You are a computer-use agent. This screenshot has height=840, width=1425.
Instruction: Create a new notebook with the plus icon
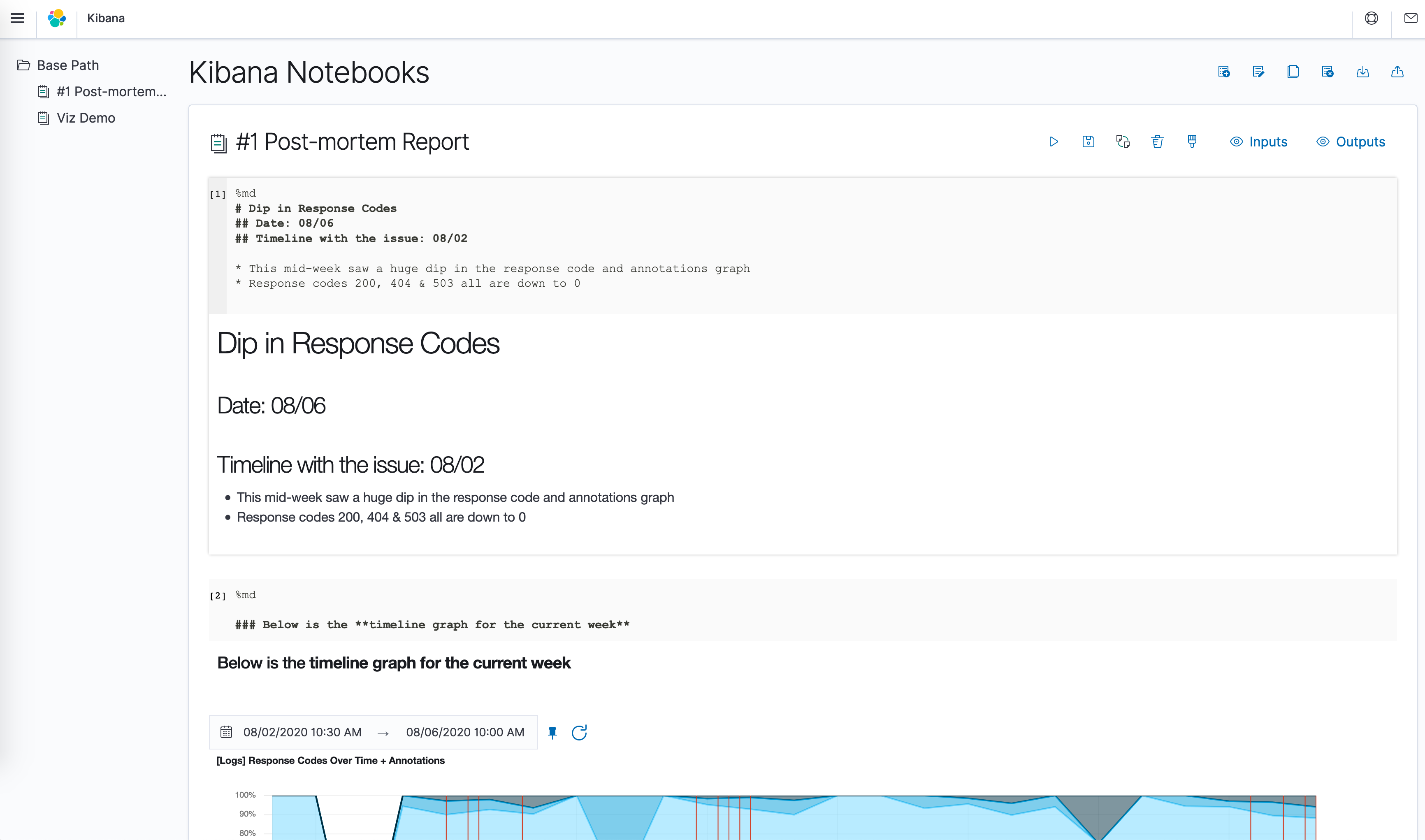[1223, 72]
